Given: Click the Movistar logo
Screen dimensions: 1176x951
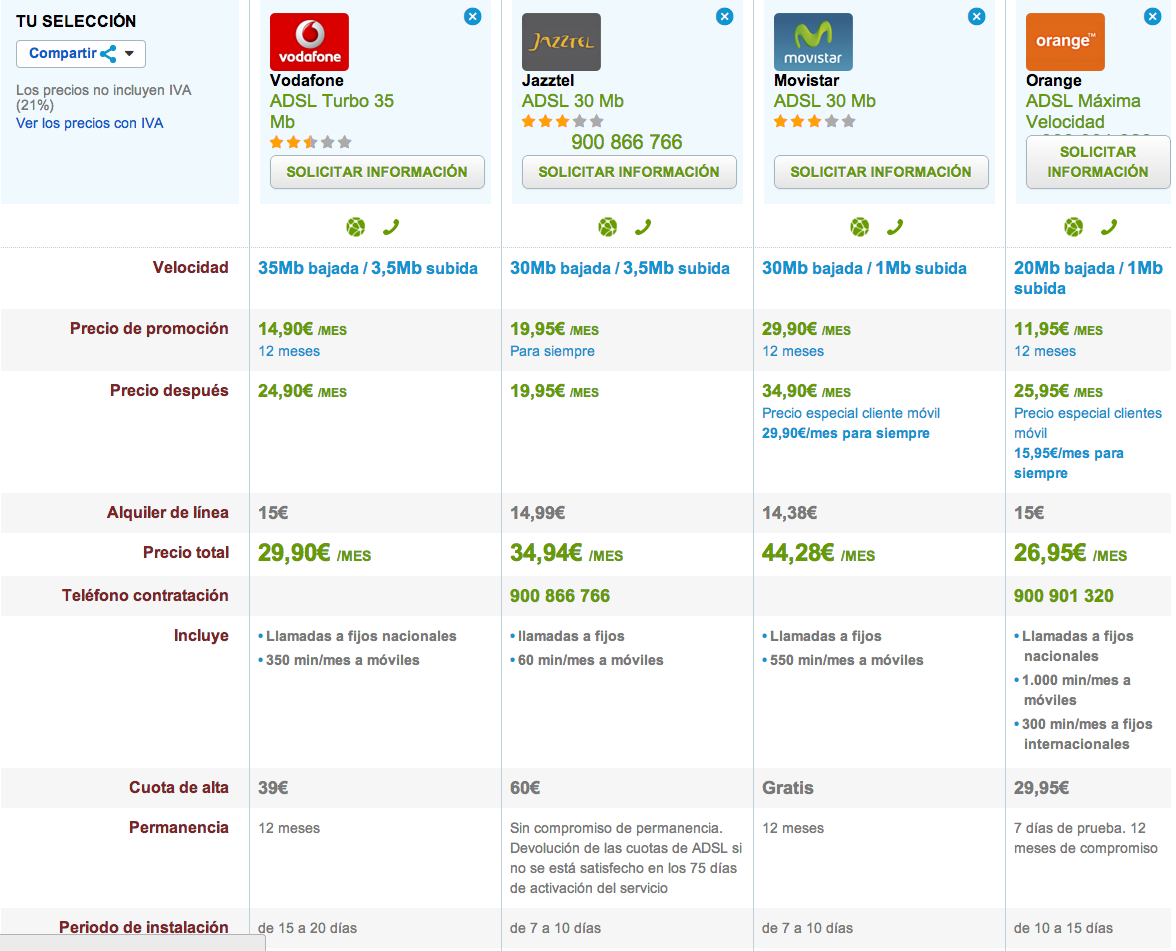Looking at the screenshot, I should tap(813, 42).
